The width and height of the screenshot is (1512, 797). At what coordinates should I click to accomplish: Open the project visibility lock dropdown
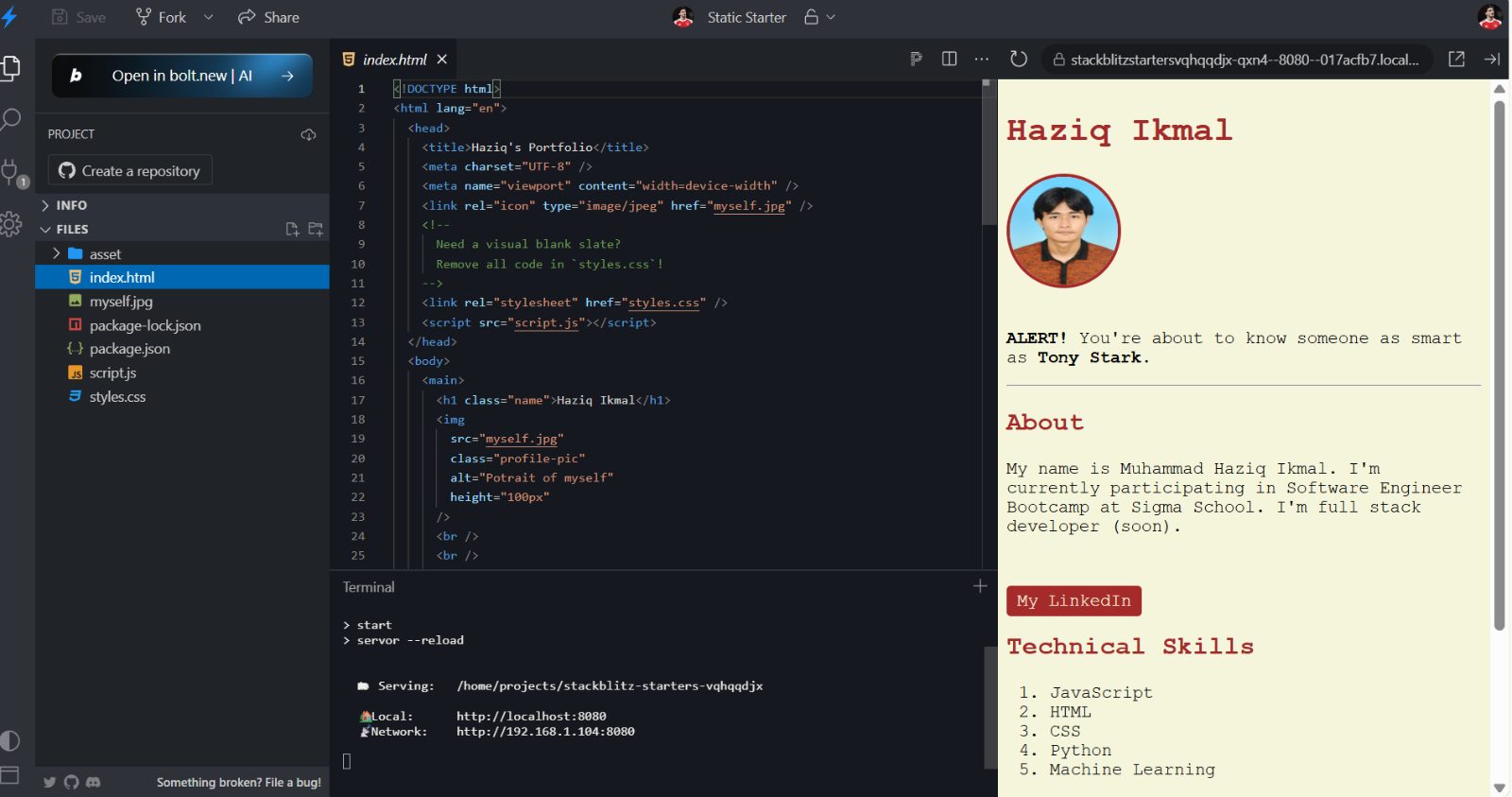tap(819, 17)
